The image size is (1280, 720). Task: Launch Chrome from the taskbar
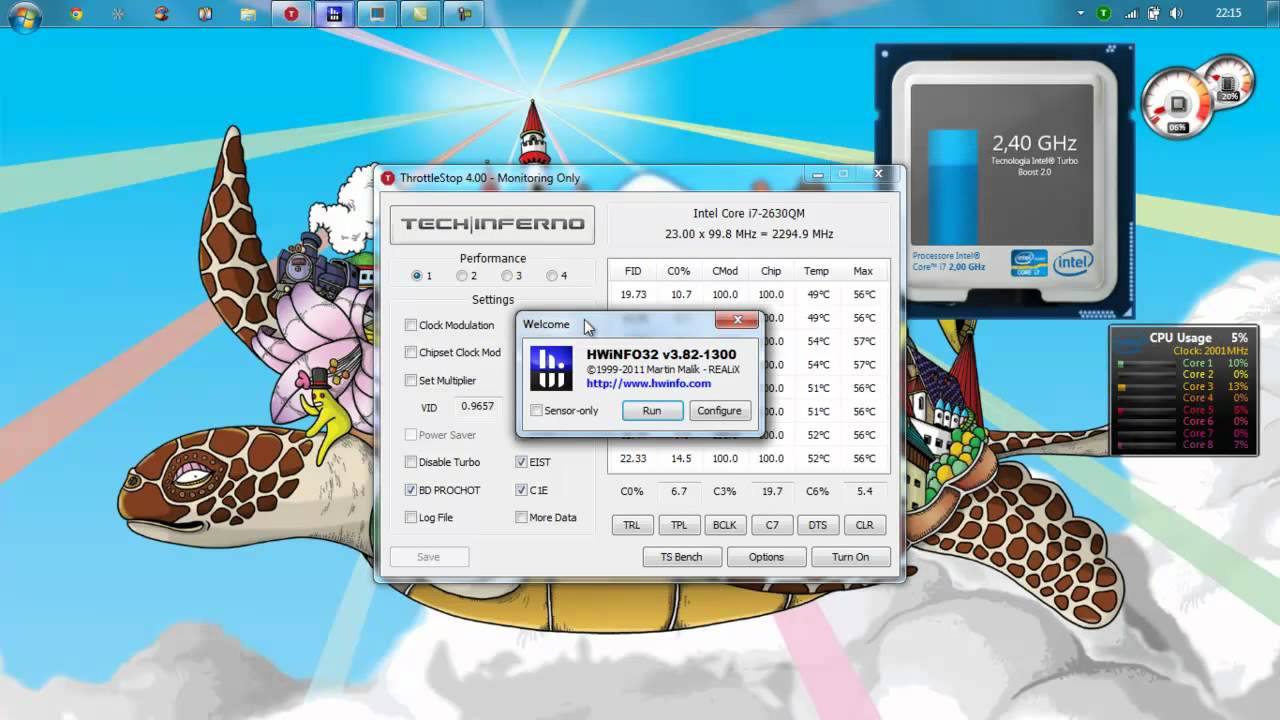coord(77,14)
